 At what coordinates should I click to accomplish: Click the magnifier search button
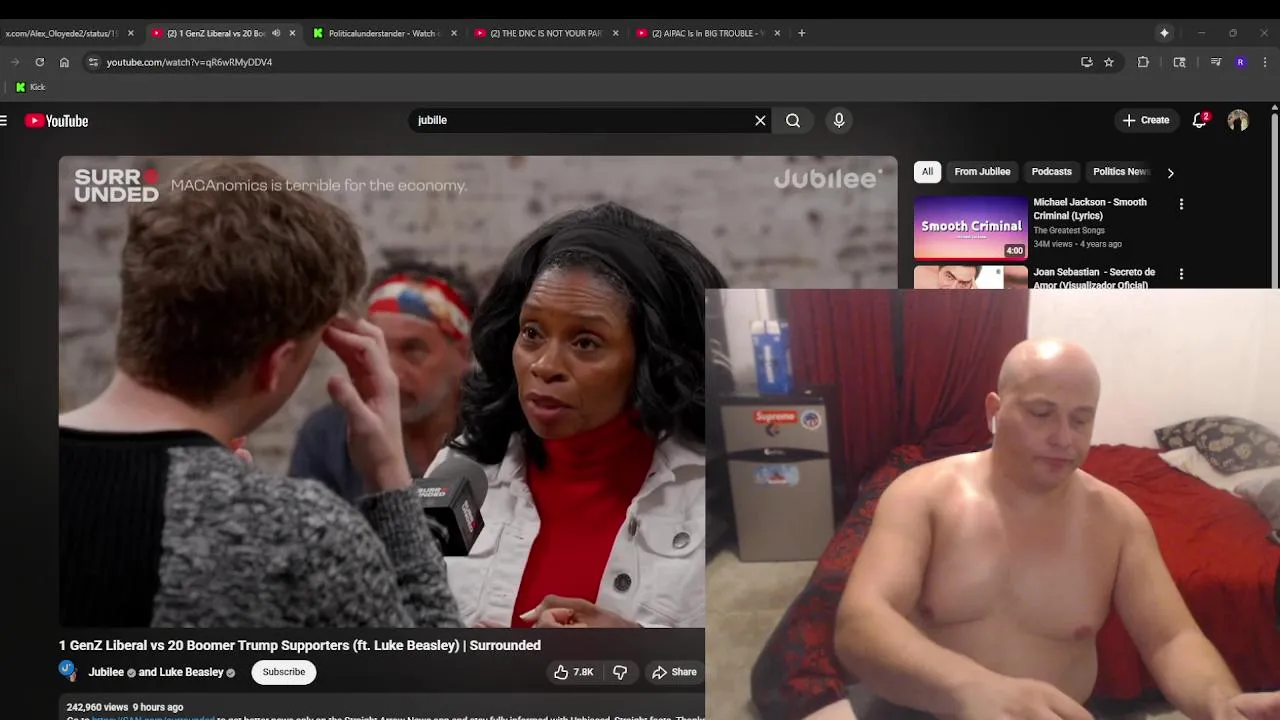click(x=793, y=120)
